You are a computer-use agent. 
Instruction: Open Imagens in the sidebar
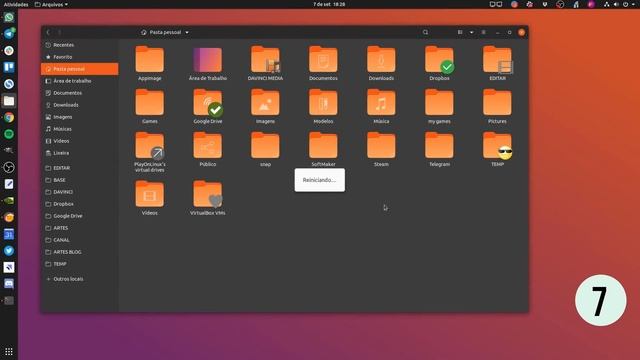pyautogui.click(x=80, y=117)
